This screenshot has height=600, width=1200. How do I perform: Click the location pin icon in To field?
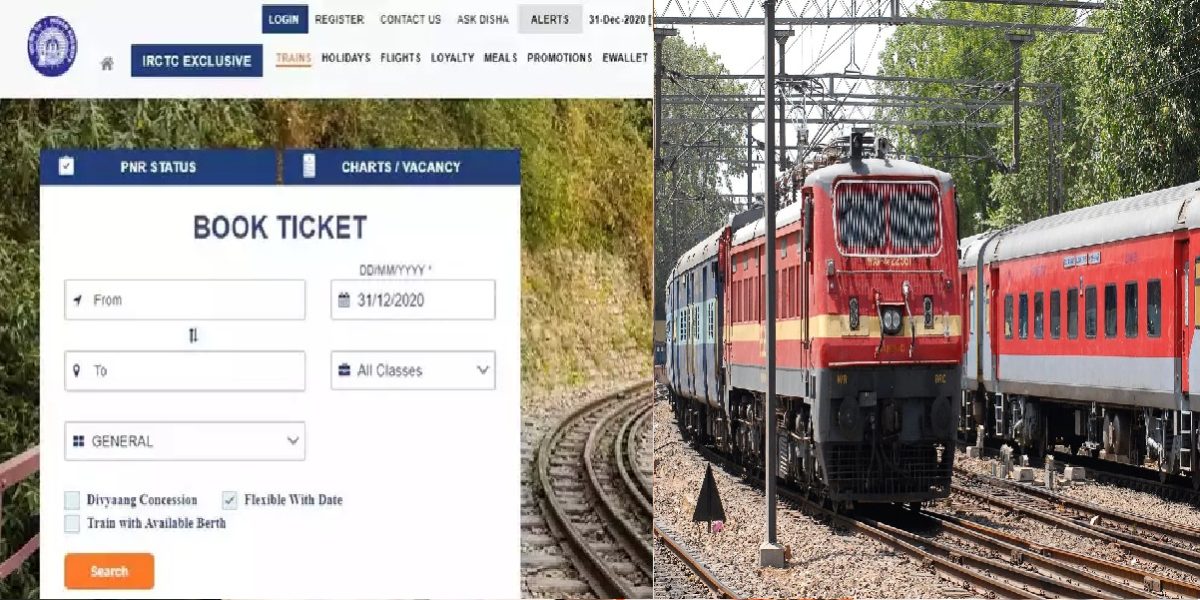pyautogui.click(x=76, y=371)
